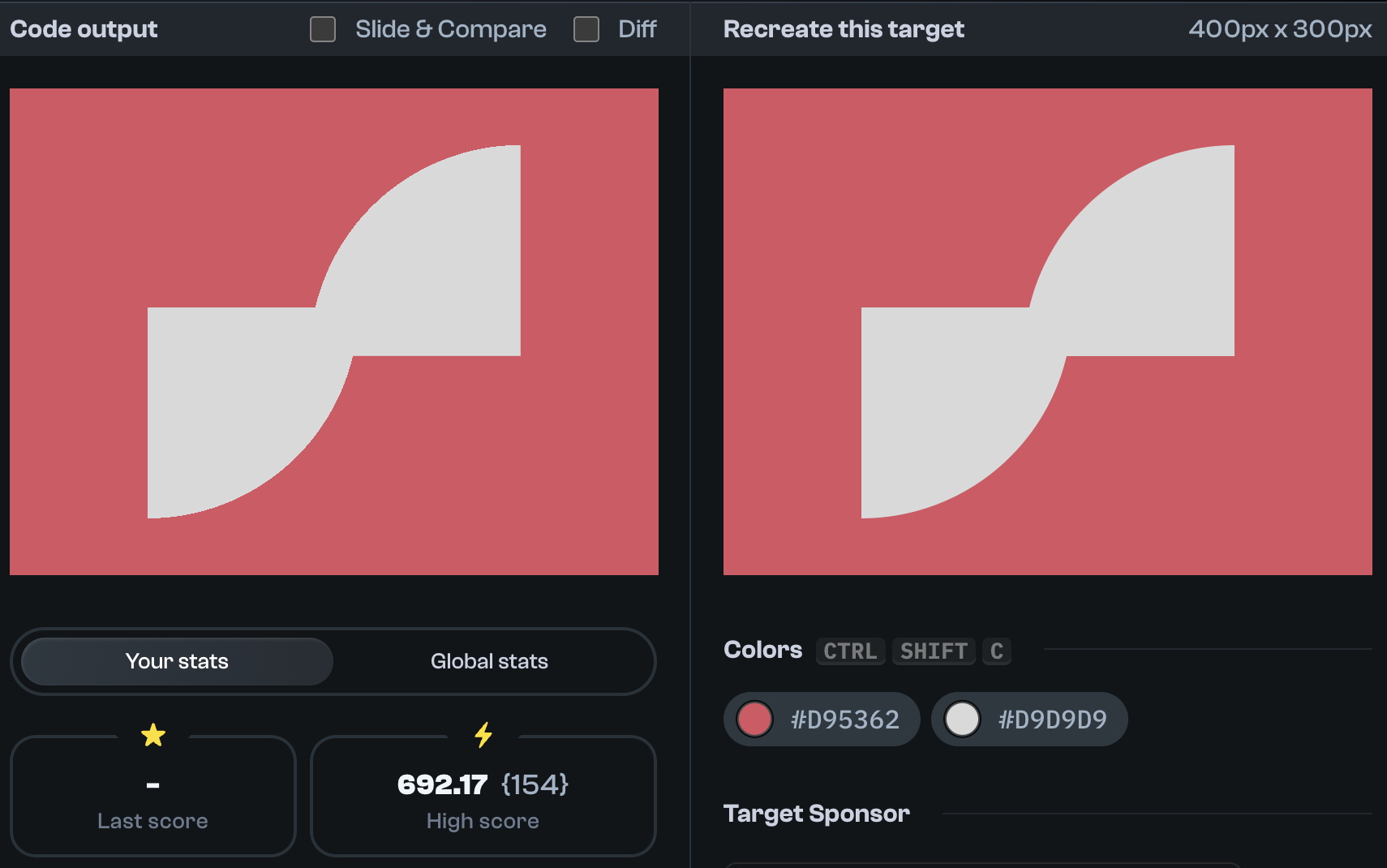Click the Colors section label
The image size is (1387, 868).
pos(762,650)
